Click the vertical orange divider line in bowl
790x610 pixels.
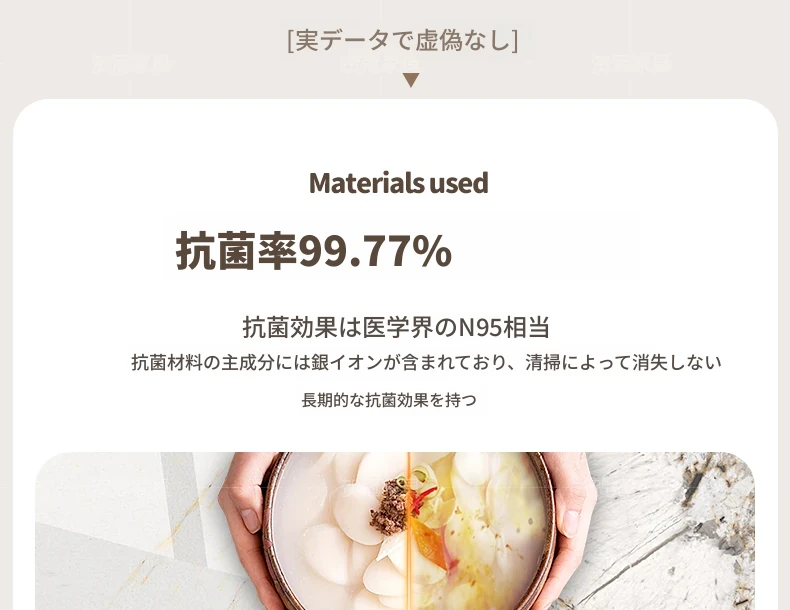click(409, 531)
